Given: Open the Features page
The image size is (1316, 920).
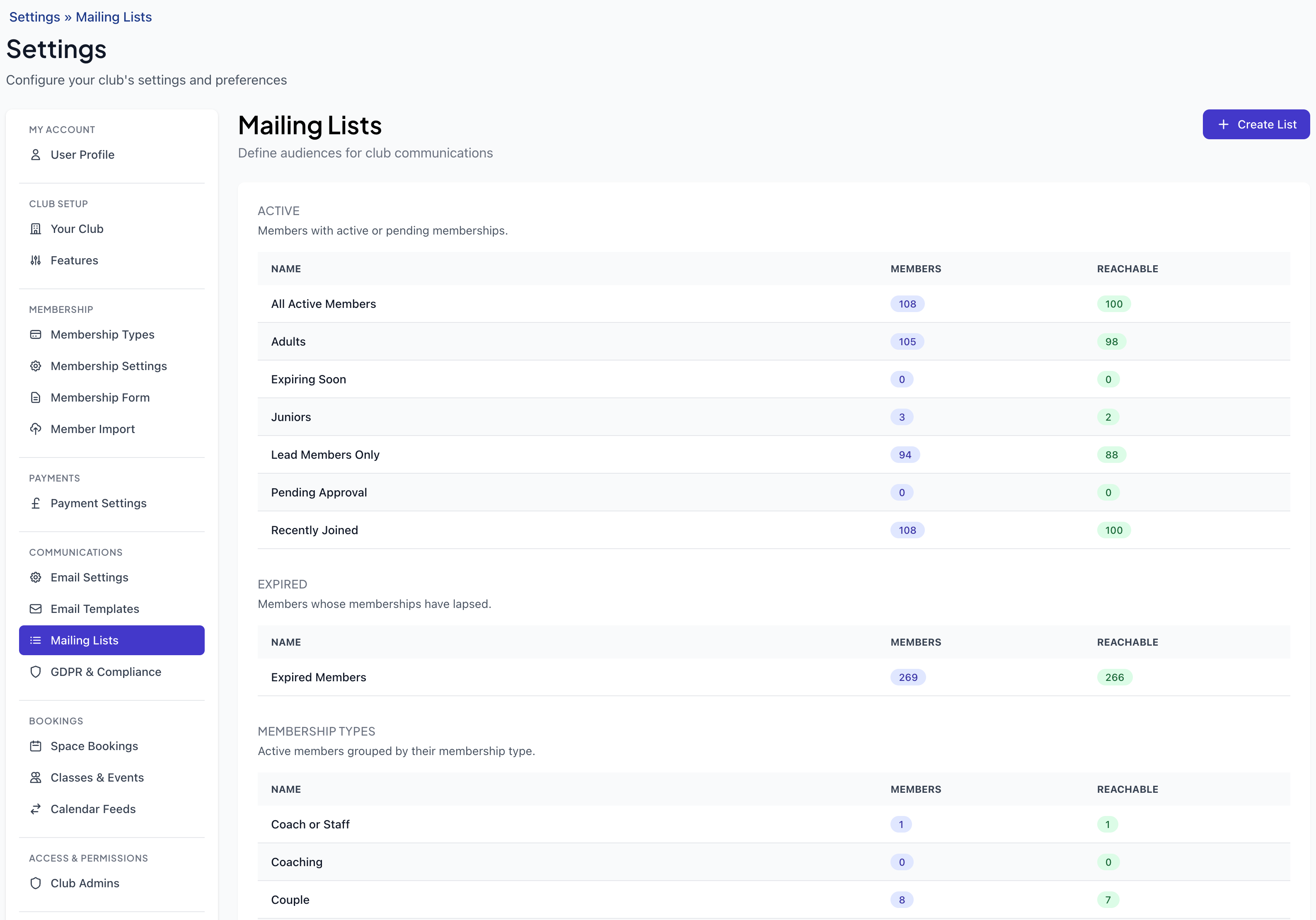Looking at the screenshot, I should pos(112,260).
